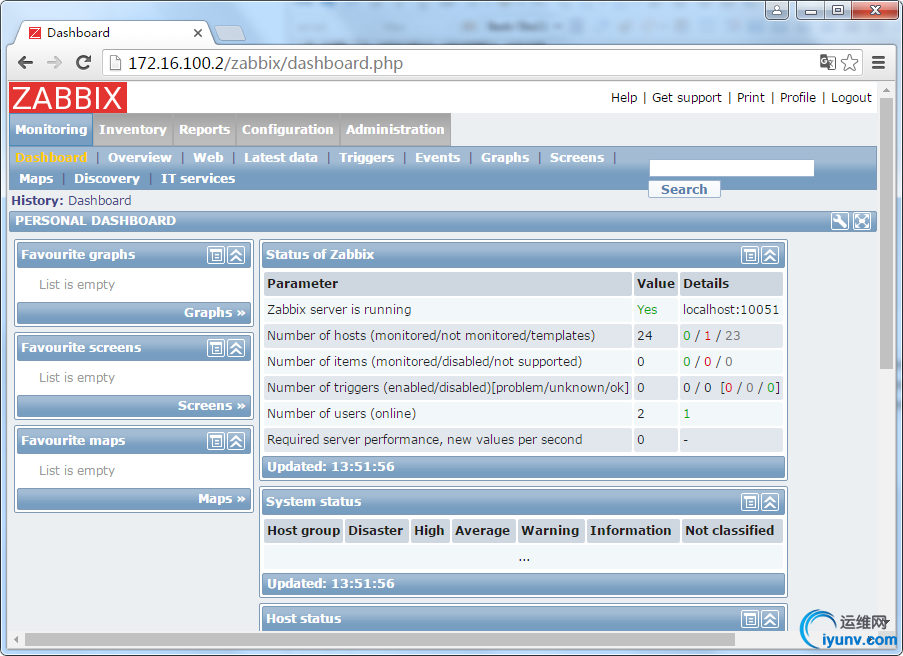Click the Help link

tap(624, 98)
